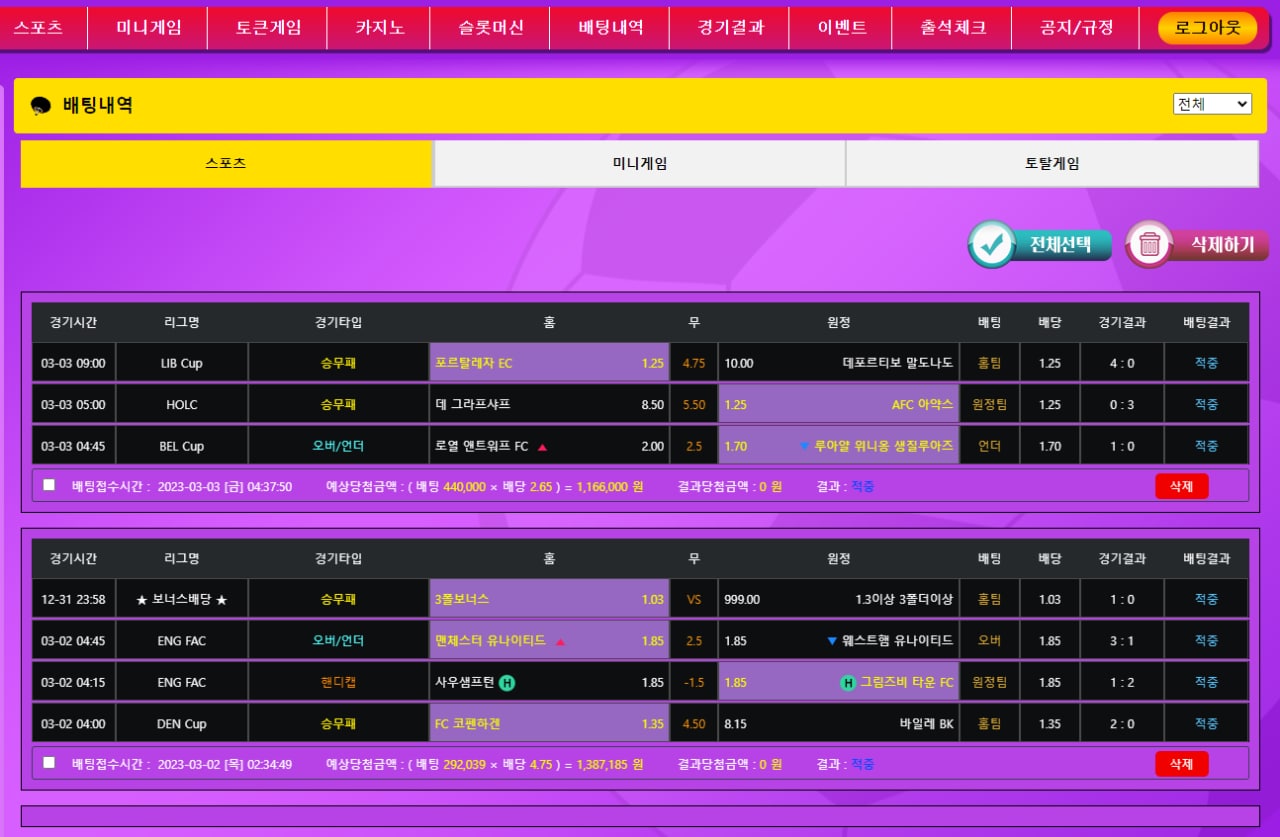Click the trash can icon on 삭제하기
Viewport: 1280px width, 837px height.
point(1150,244)
